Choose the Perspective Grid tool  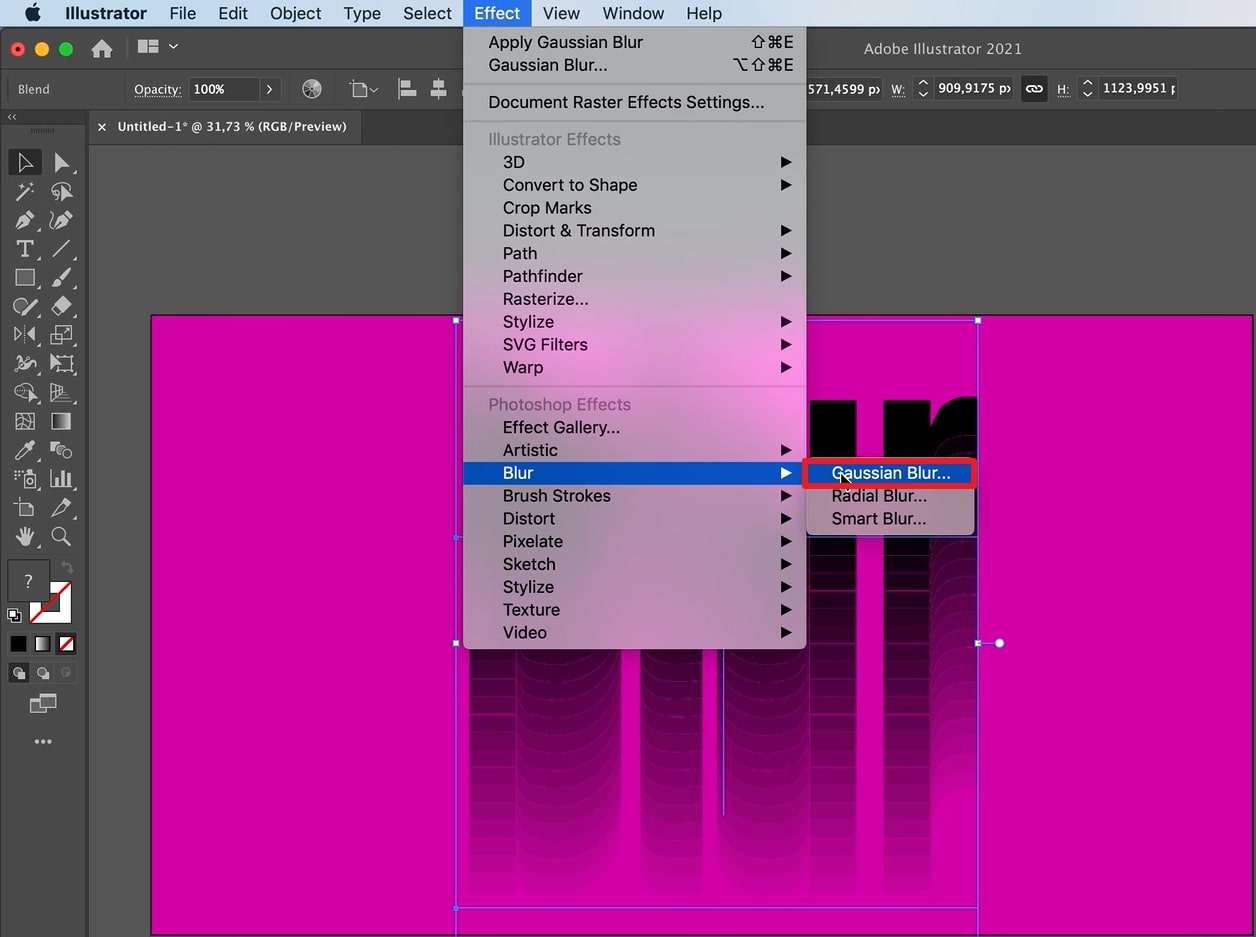(61, 392)
